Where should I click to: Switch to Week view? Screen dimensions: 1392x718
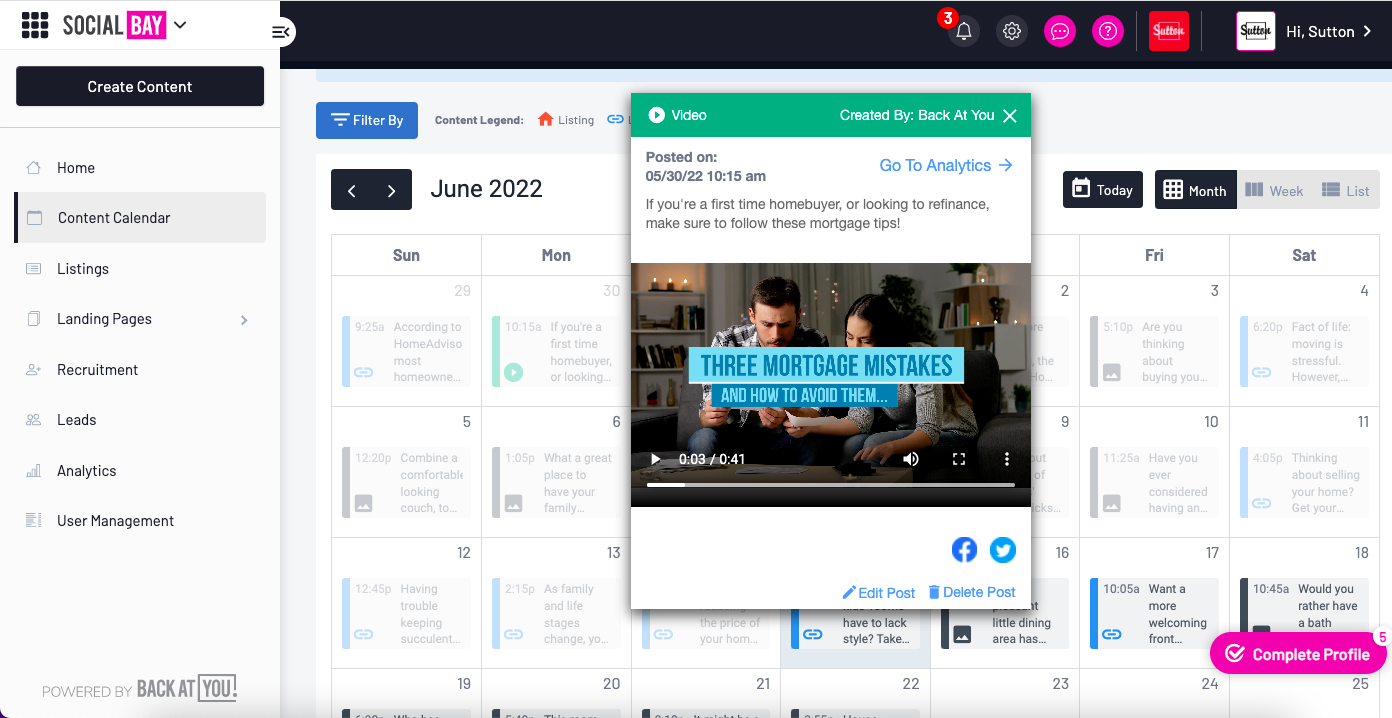(1274, 190)
